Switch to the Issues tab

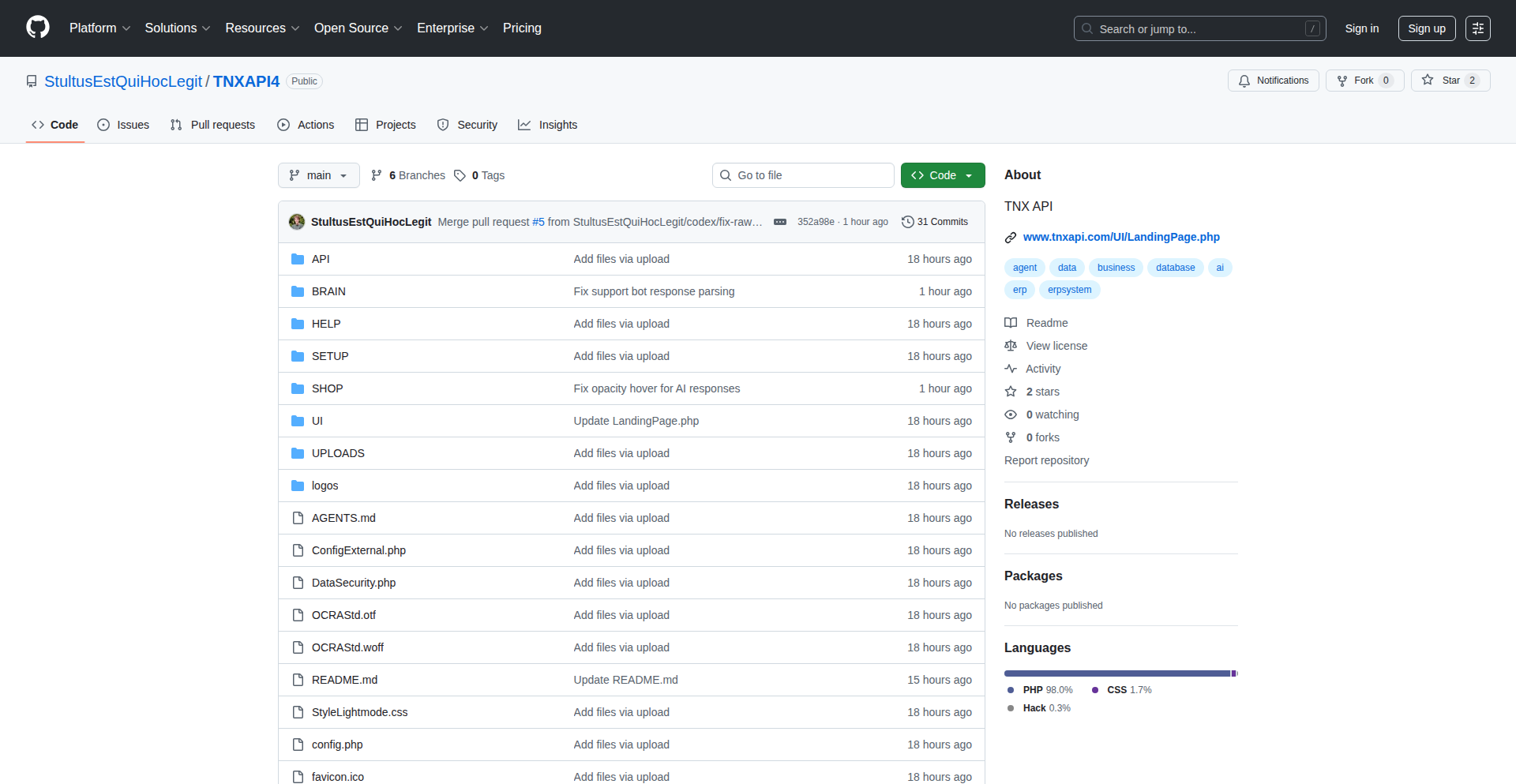(x=123, y=125)
